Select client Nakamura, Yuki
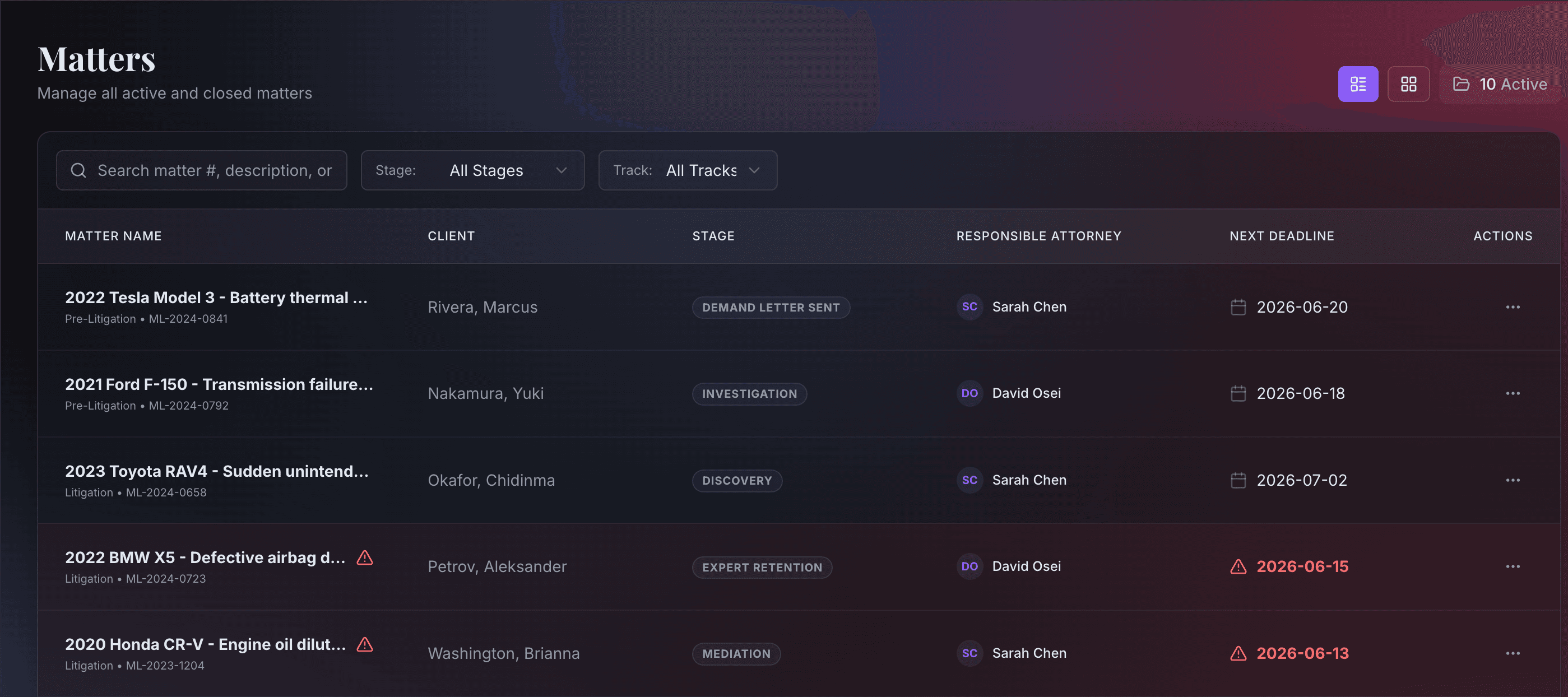Viewport: 1568px width, 697px height. (486, 394)
